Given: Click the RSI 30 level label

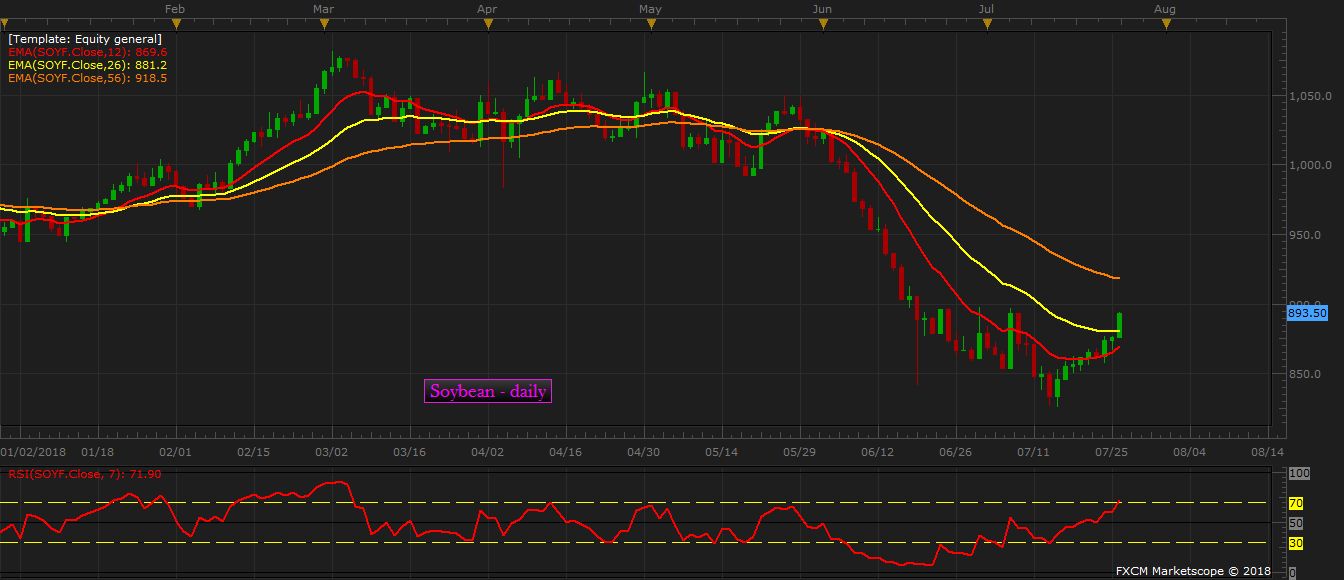Looking at the screenshot, I should point(1296,543).
